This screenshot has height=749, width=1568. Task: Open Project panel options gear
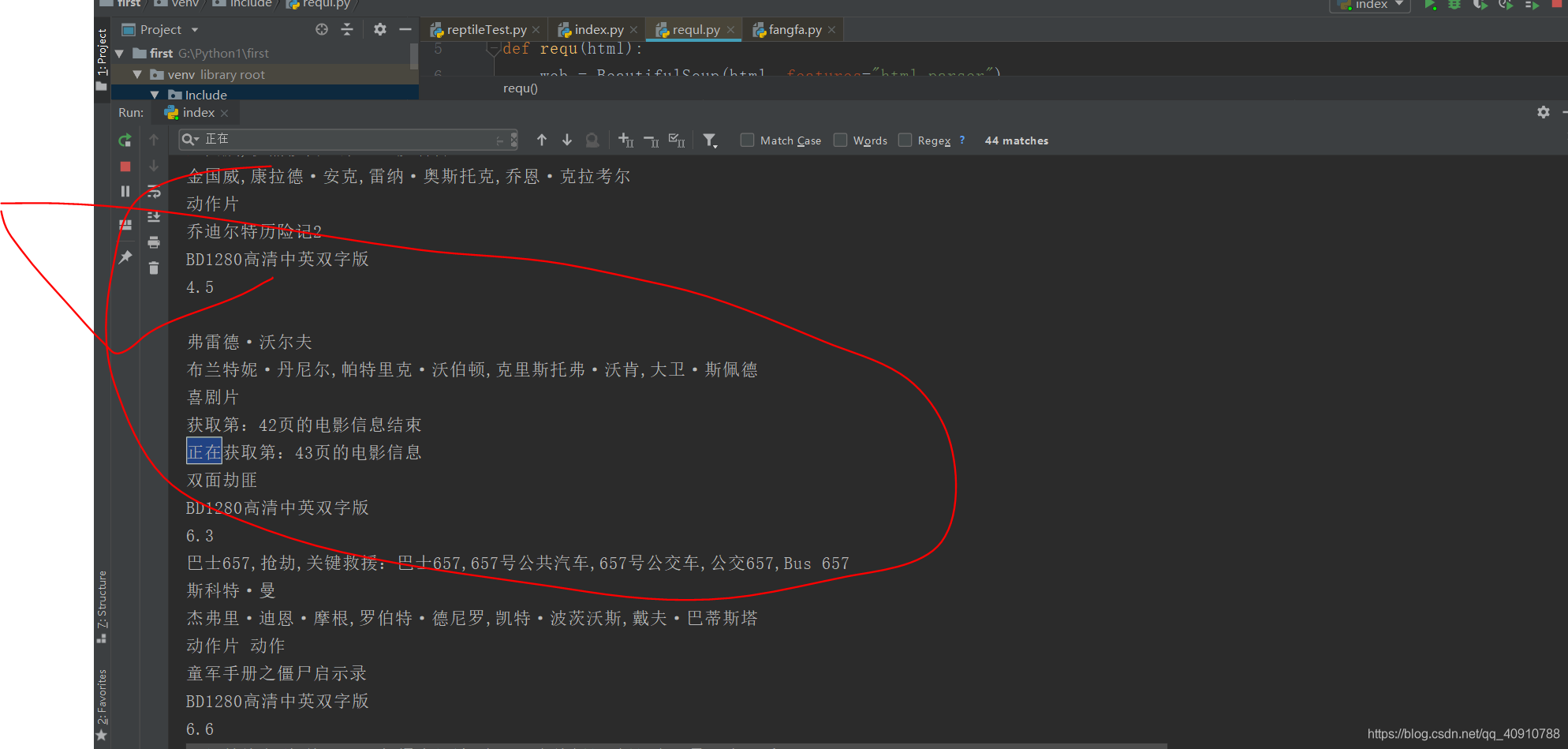tap(380, 29)
